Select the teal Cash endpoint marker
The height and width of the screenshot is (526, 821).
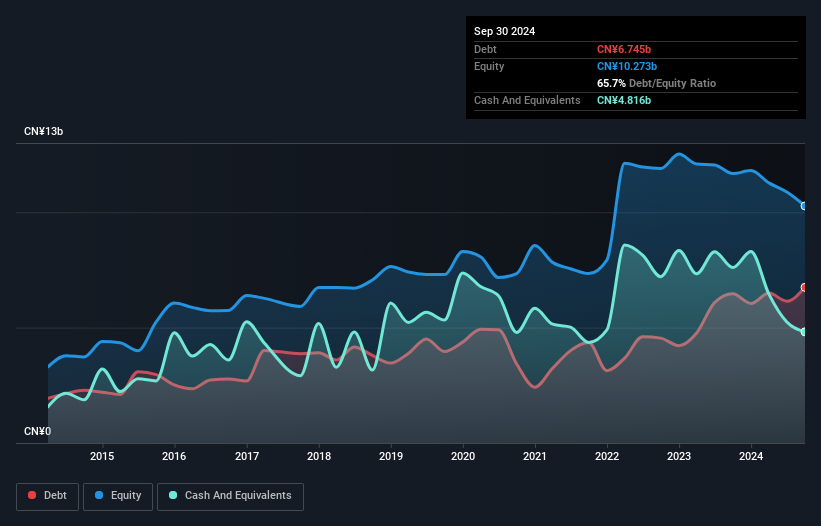[804, 332]
